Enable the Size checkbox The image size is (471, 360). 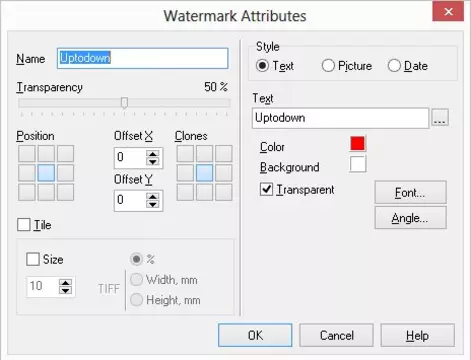[33, 259]
